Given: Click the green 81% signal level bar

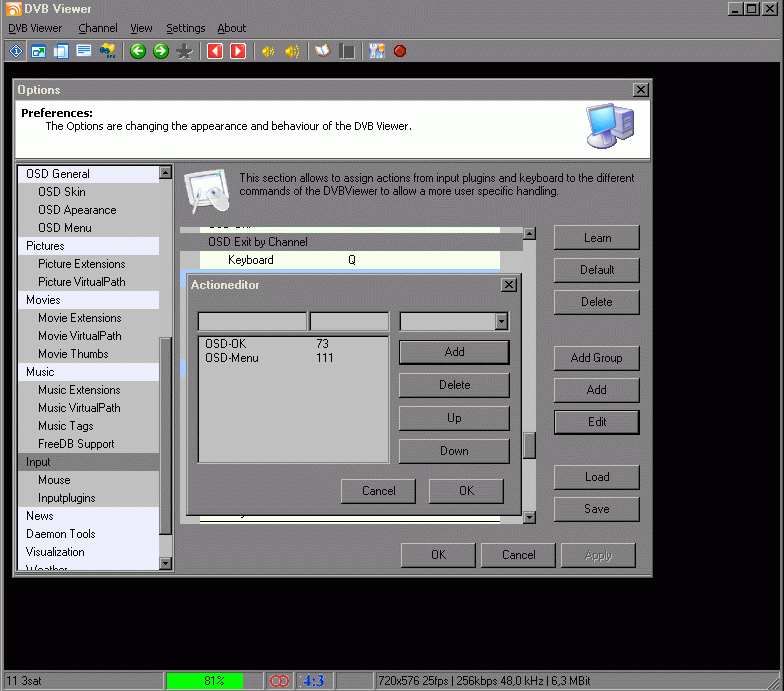Looking at the screenshot, I should 205,681.
